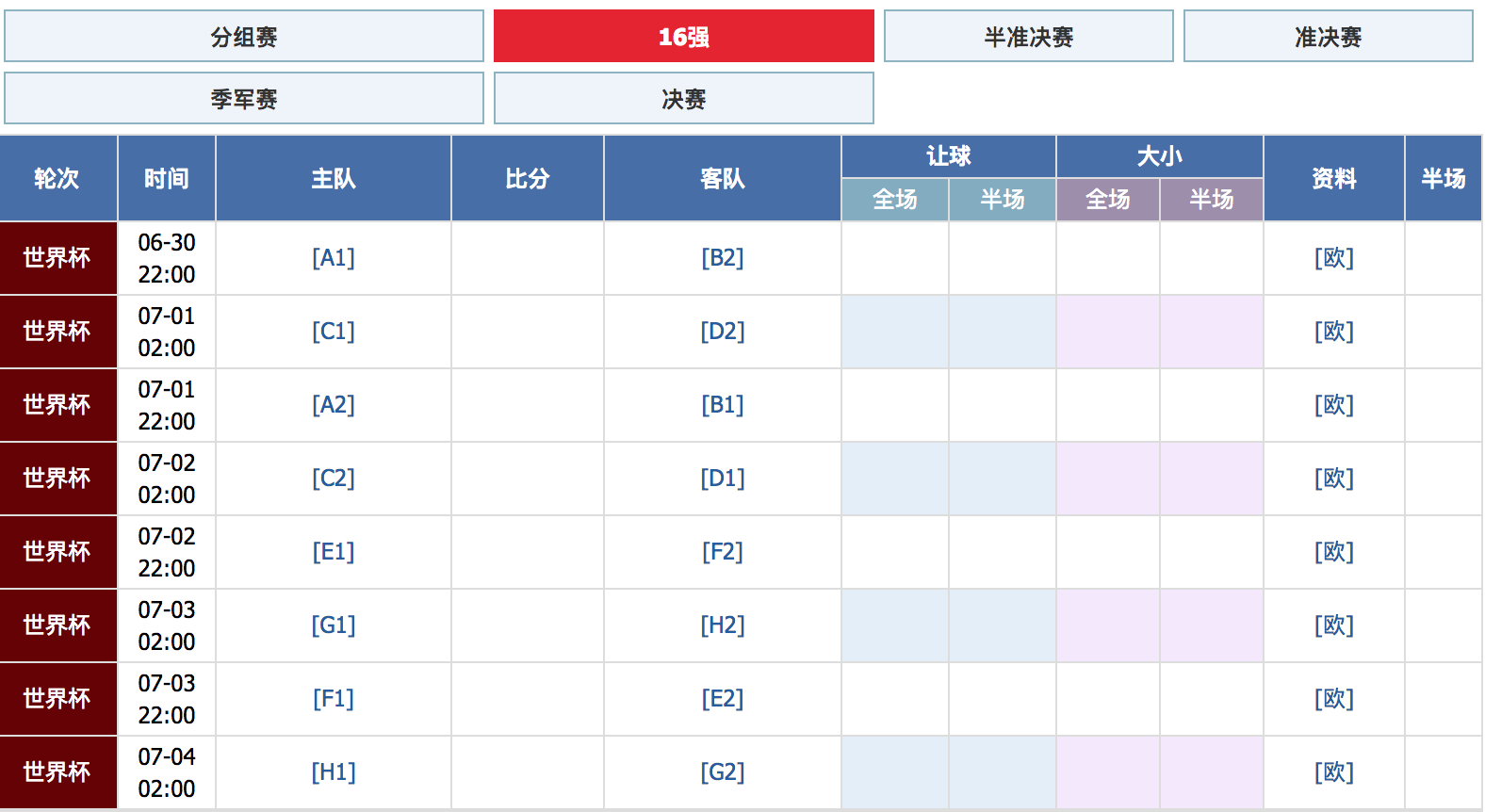Open the [G1] team link
The image size is (1485, 812).
click(x=334, y=625)
